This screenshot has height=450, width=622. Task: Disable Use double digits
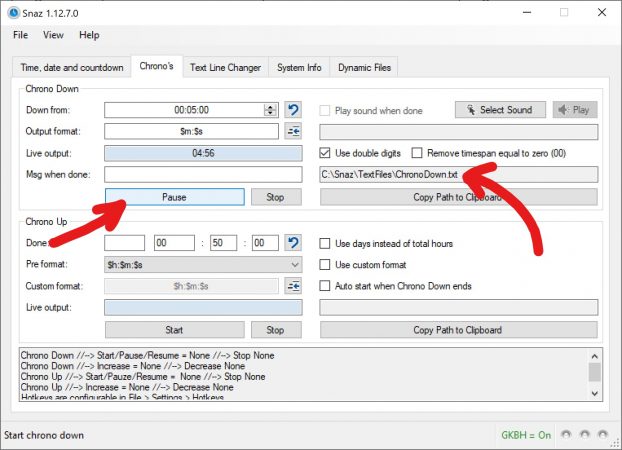click(325, 153)
